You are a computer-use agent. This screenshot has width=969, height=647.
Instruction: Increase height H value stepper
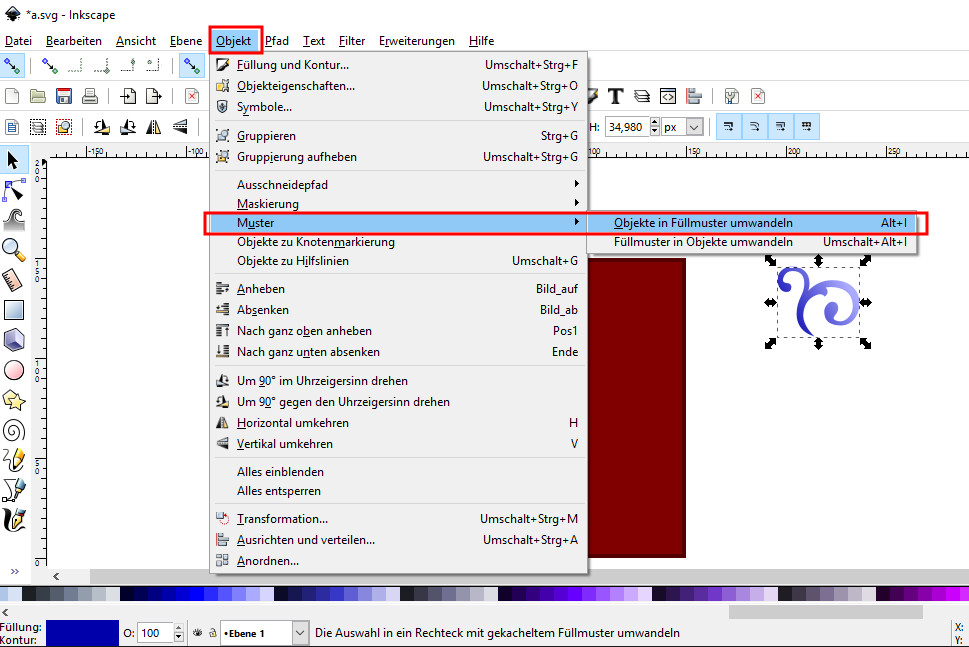coord(655,122)
